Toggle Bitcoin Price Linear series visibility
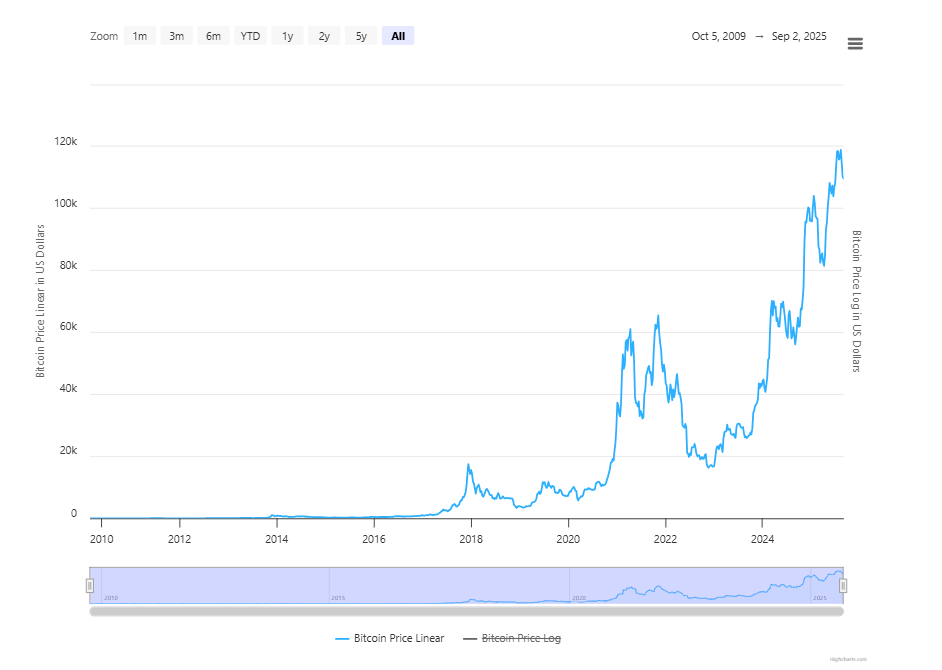 pos(399,638)
